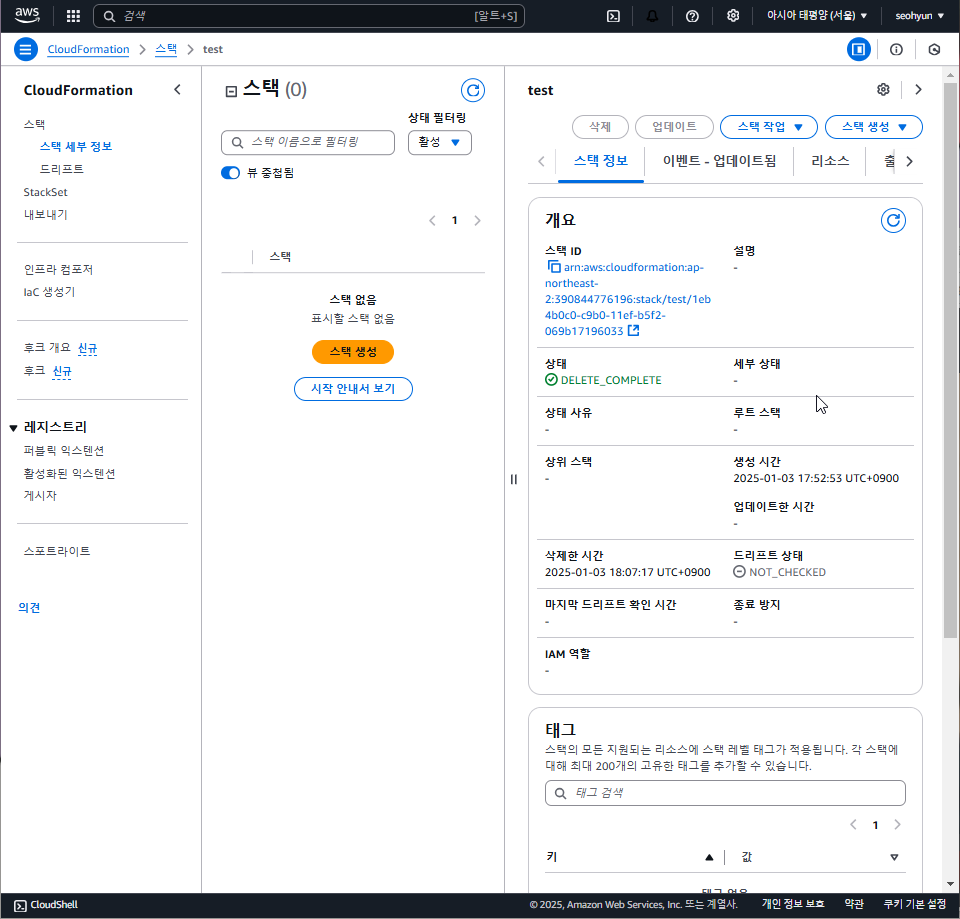The width and height of the screenshot is (960, 919).
Task: Refresh the stacks list
Action: (473, 91)
